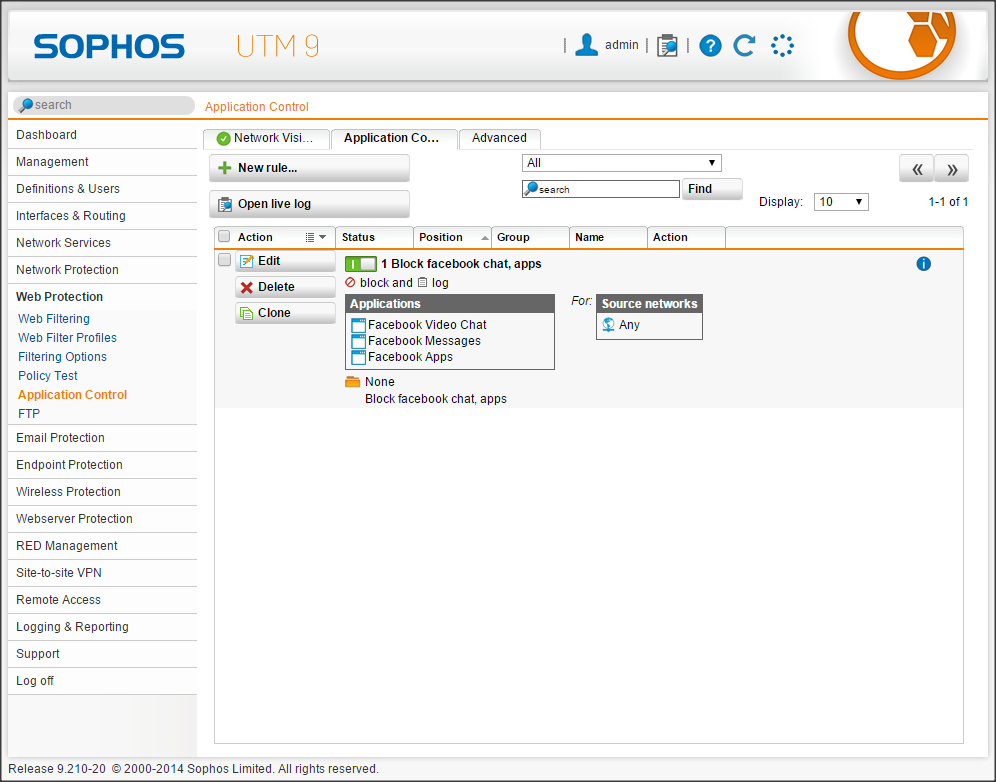Click the blue info icon on rule

pyautogui.click(x=923, y=264)
